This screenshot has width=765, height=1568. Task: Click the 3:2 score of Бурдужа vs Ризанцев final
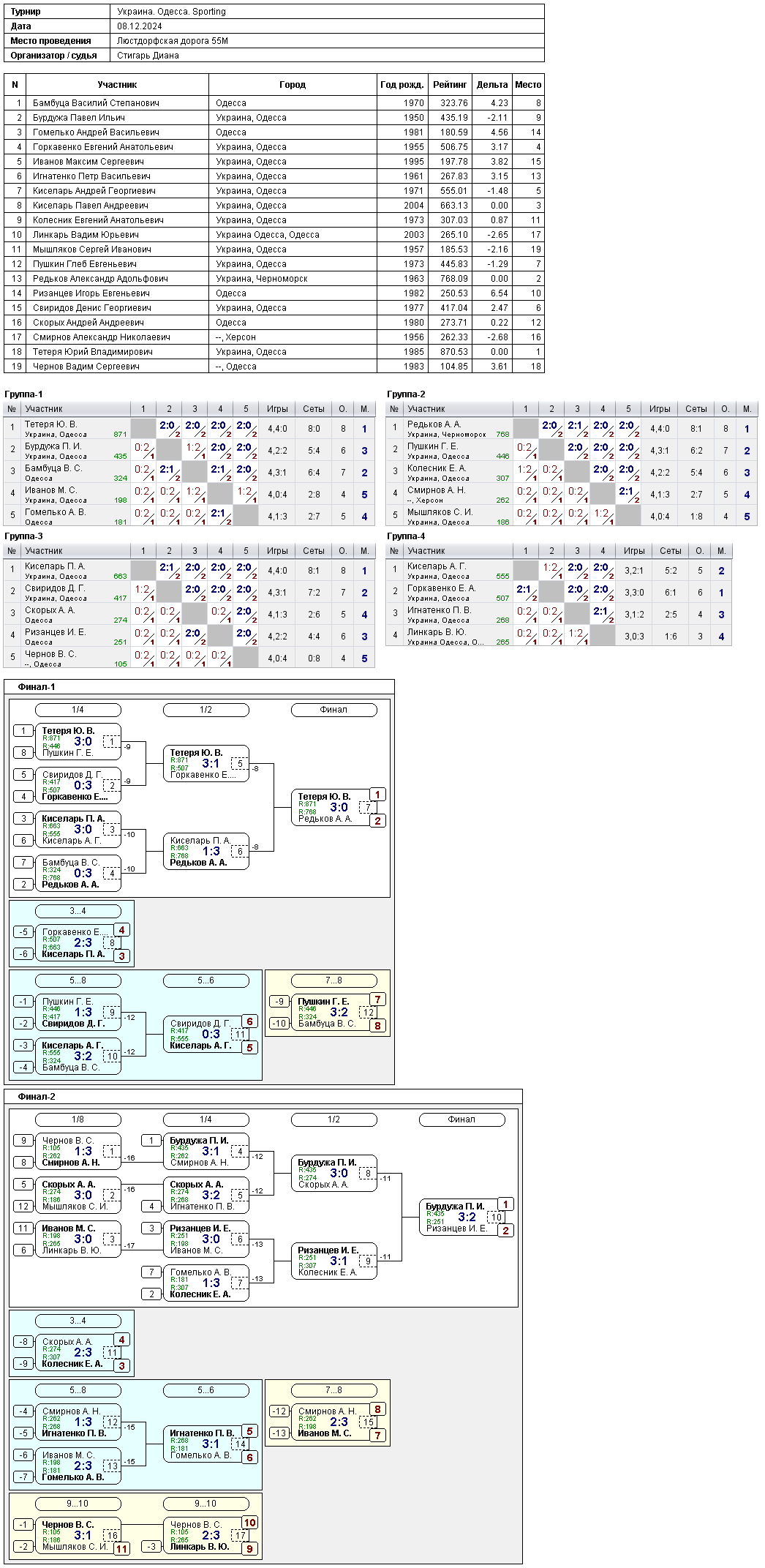pos(467,1217)
